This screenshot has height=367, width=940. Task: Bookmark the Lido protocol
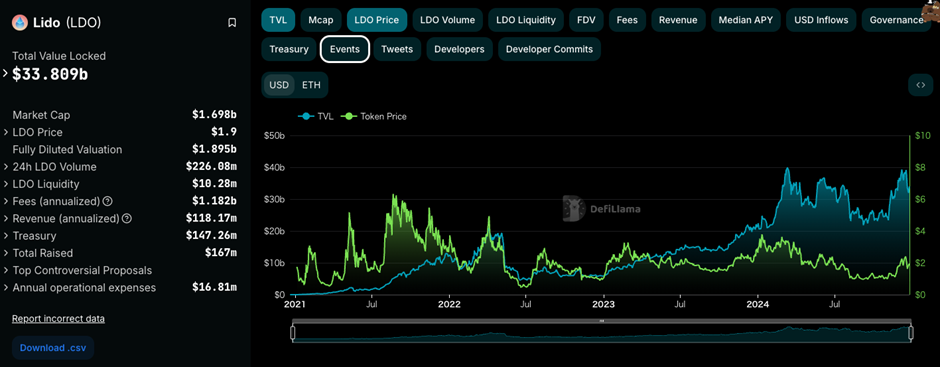coord(232,23)
